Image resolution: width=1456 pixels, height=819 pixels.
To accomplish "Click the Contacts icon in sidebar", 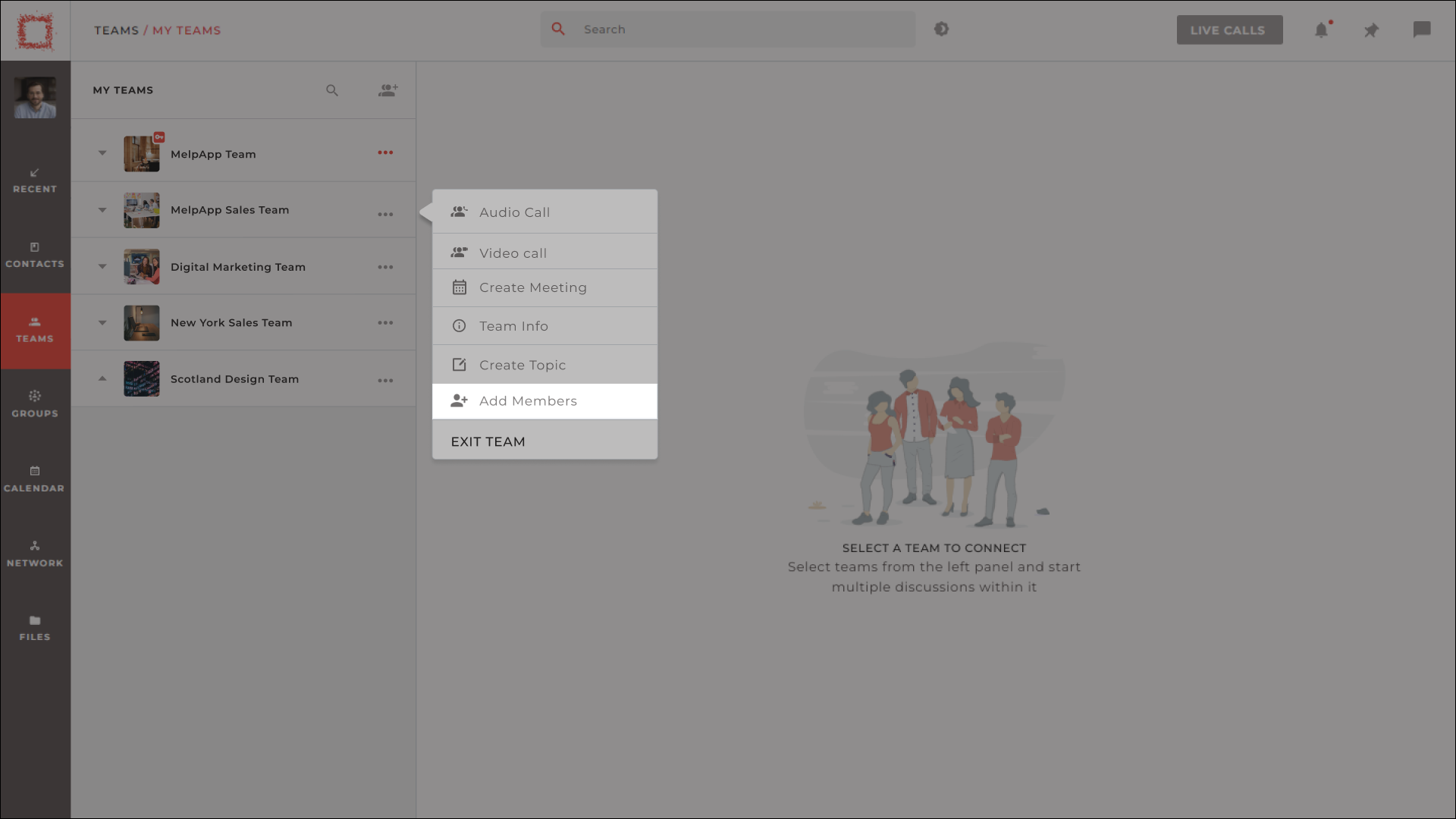I will point(34,255).
